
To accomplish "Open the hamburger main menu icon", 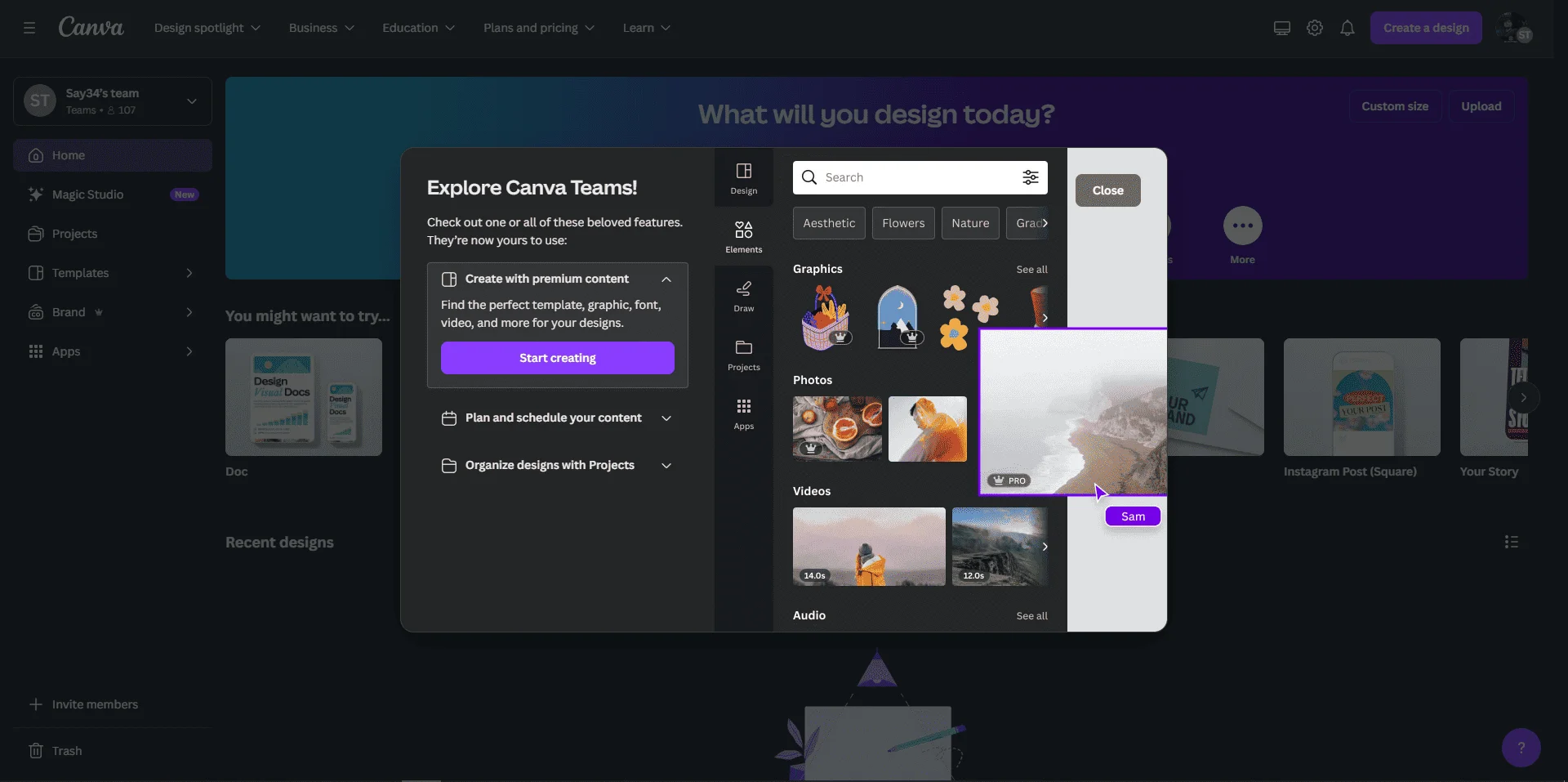I will click(x=29, y=28).
